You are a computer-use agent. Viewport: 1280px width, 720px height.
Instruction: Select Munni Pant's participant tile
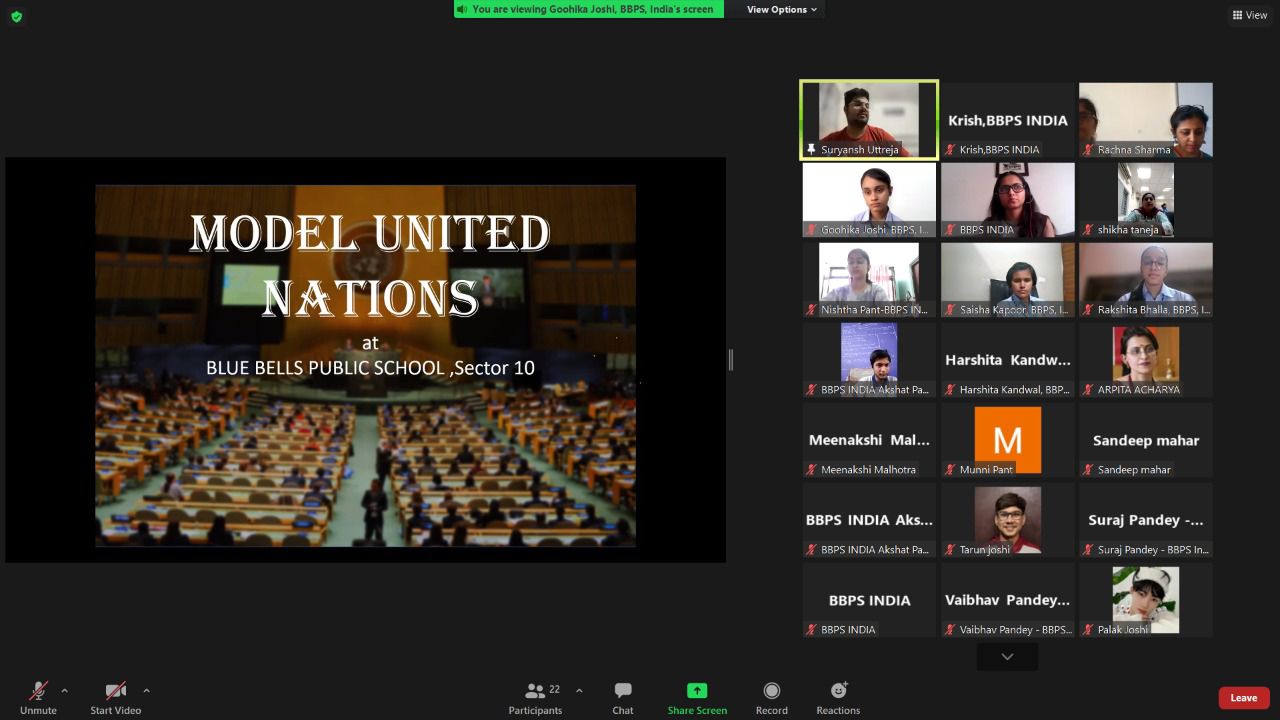pyautogui.click(x=1007, y=439)
